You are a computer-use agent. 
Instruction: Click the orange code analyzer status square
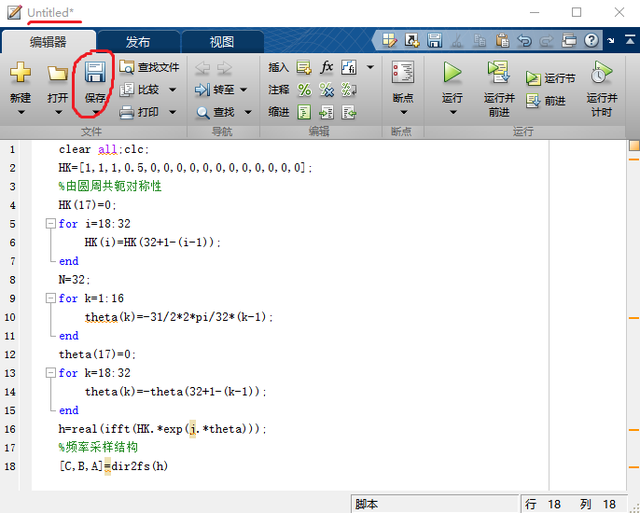[x=634, y=146]
